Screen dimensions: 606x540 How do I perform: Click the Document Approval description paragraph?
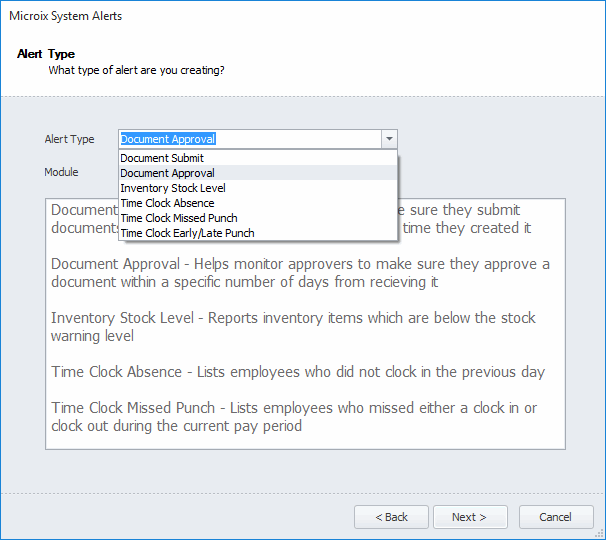tap(300, 273)
